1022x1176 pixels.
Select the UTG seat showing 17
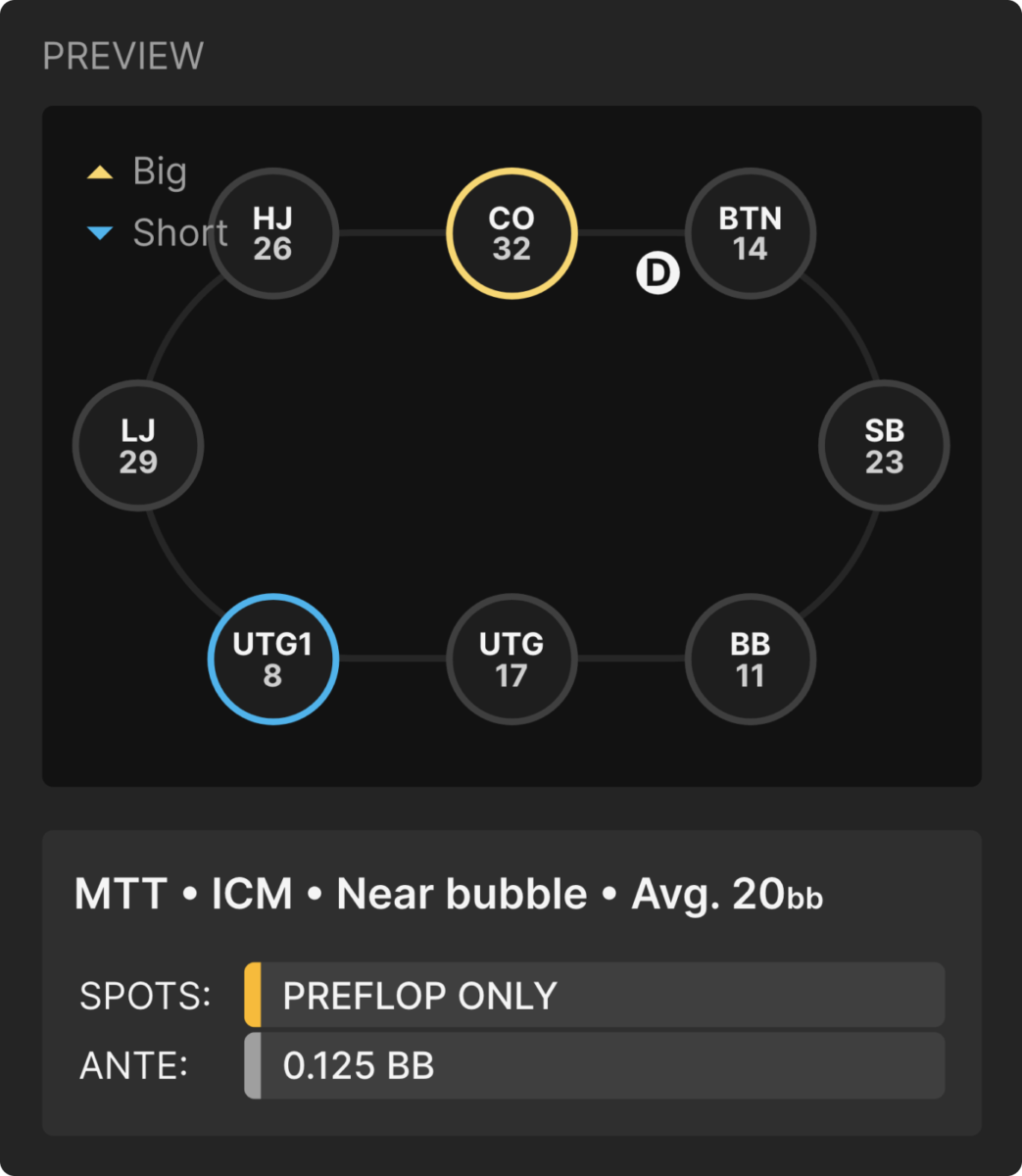(x=511, y=659)
